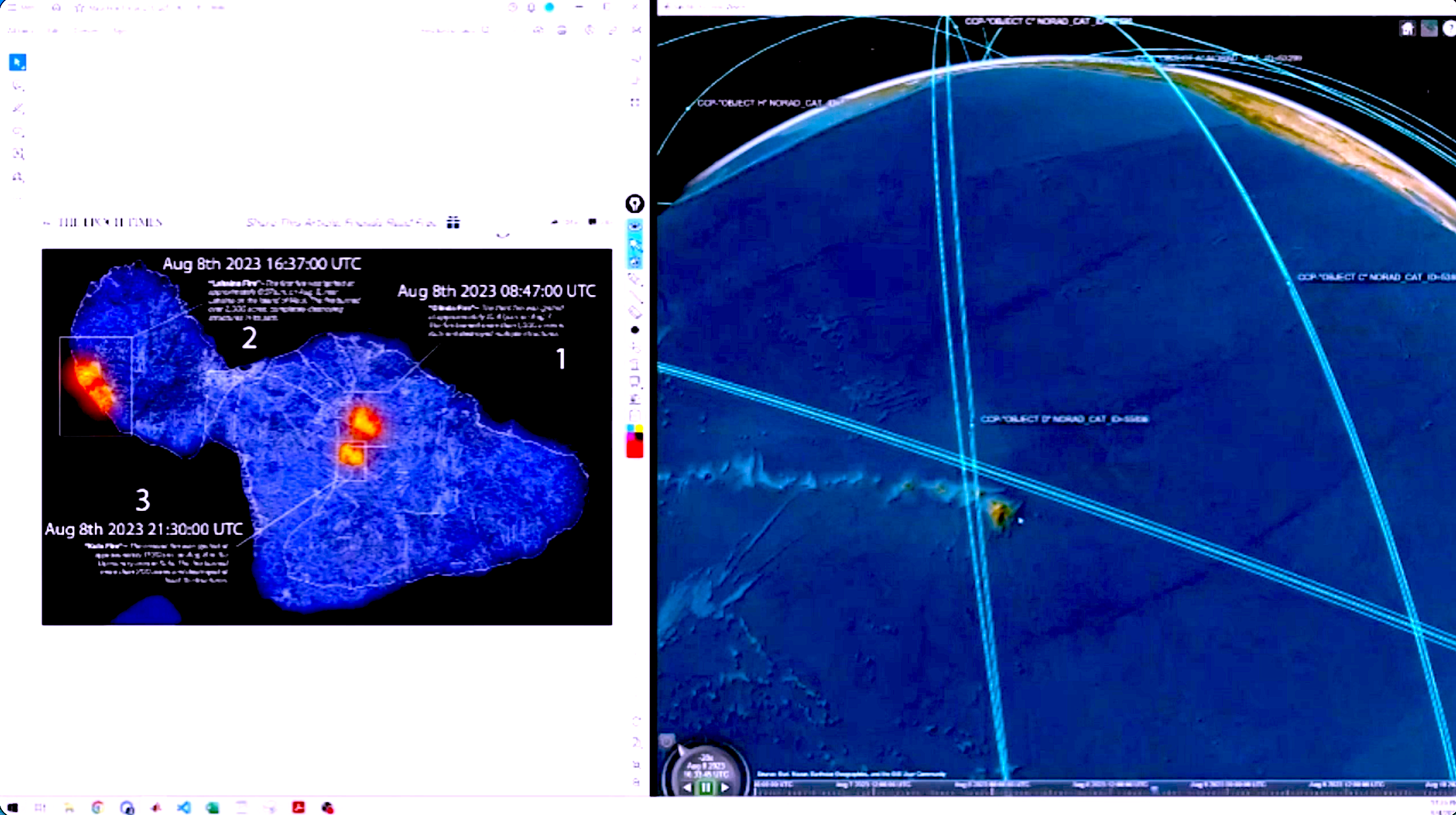Send document by email envelope icon
Image resolution: width=1456 pixels, height=815 pixels.
637,30
